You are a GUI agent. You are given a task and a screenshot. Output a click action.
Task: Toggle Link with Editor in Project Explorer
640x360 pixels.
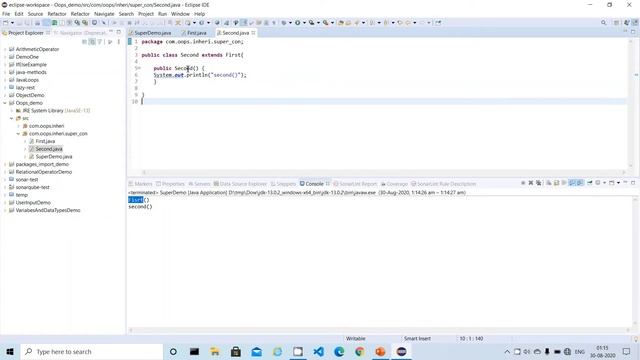[x=92, y=42]
